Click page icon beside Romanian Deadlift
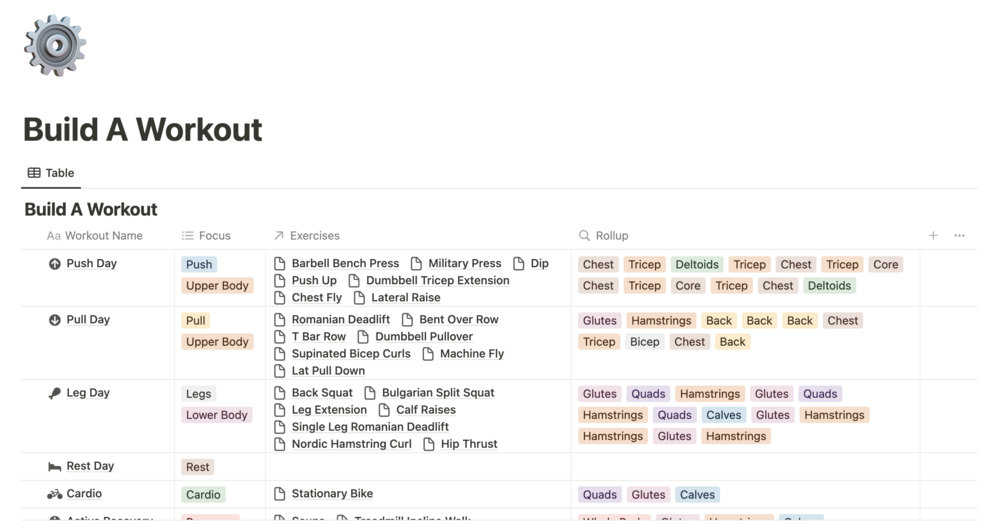The height and width of the screenshot is (532, 1005). [279, 320]
